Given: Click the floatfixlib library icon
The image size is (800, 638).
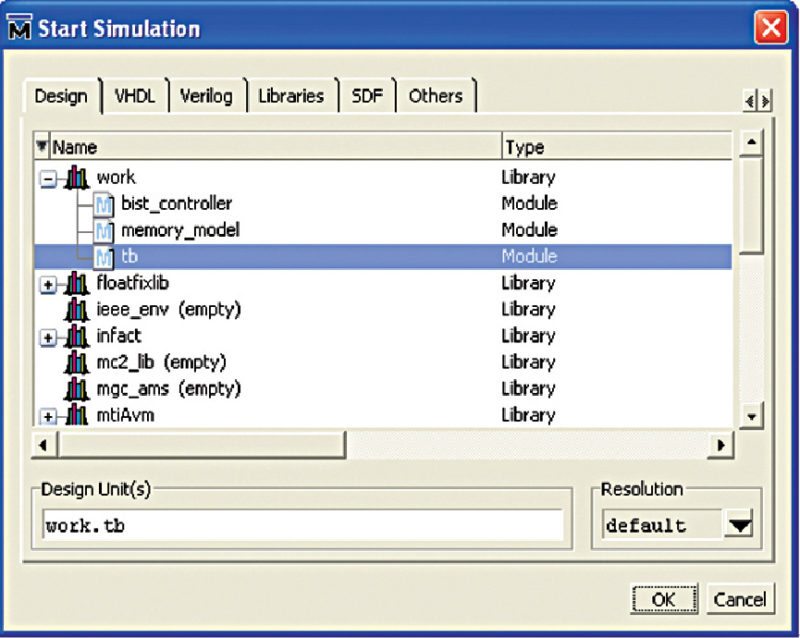Looking at the screenshot, I should point(76,284).
